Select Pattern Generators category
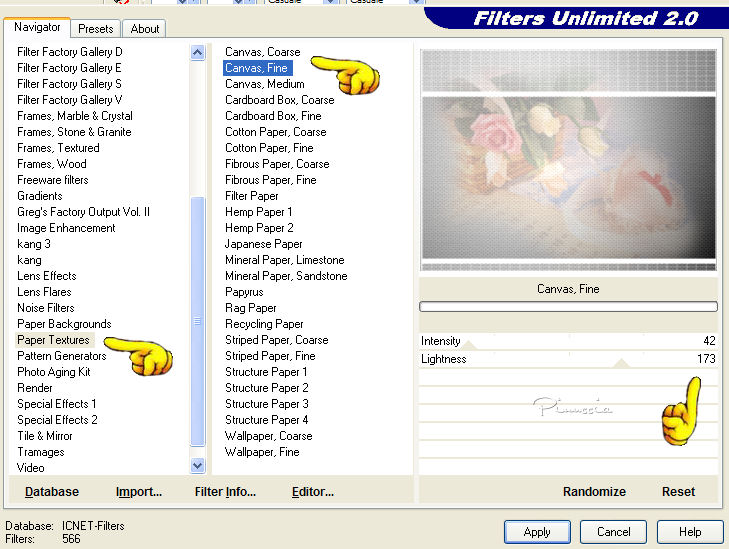 coord(61,356)
